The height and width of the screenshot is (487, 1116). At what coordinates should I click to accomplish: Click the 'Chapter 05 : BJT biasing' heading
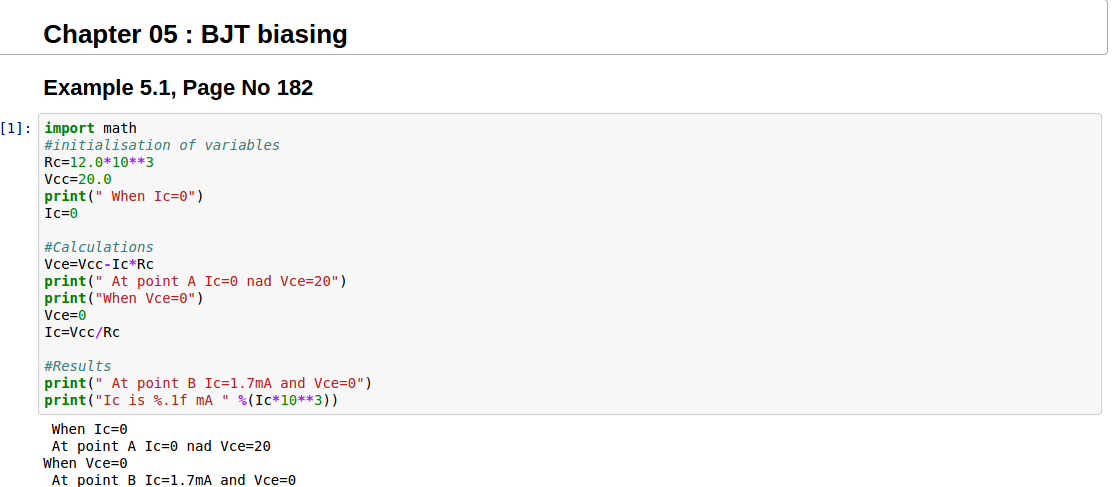point(195,35)
